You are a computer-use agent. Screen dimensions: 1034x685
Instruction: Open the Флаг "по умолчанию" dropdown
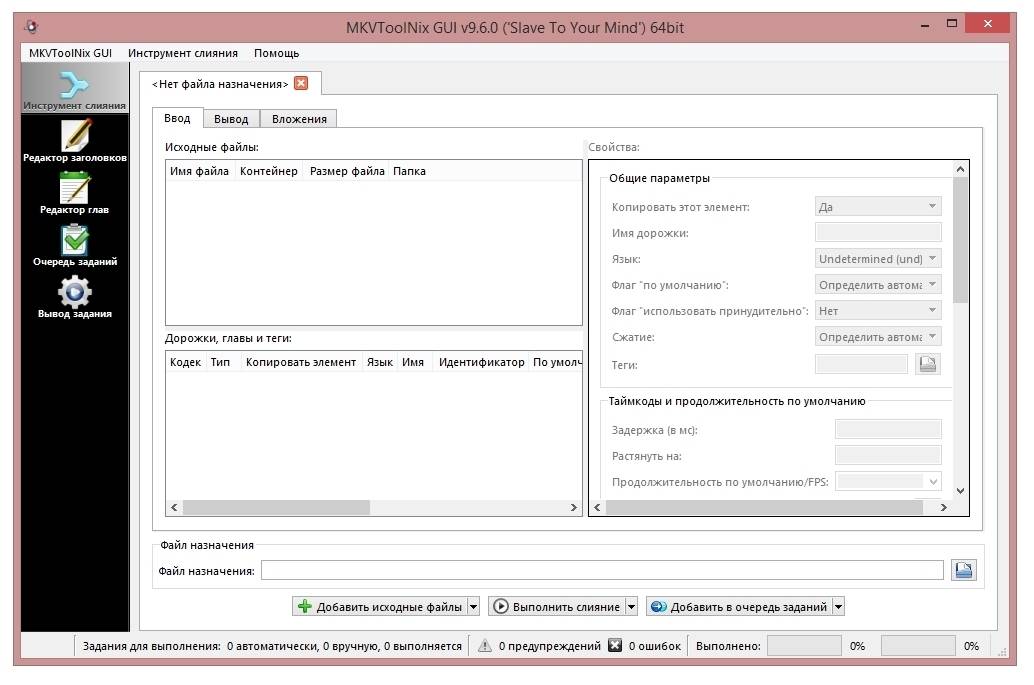pos(878,285)
